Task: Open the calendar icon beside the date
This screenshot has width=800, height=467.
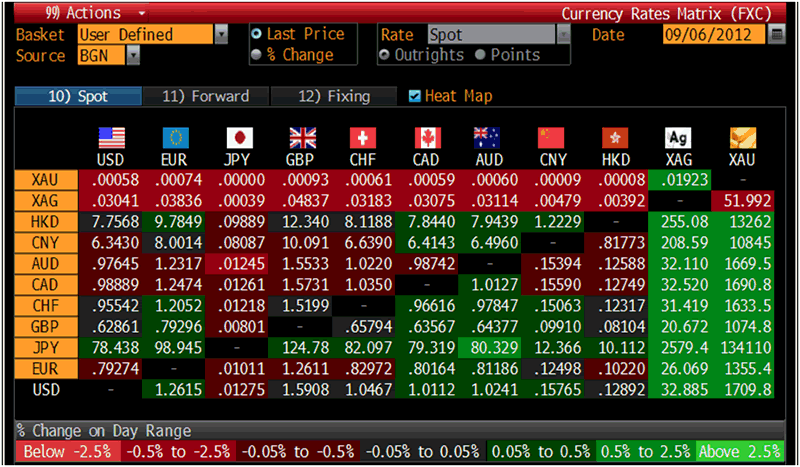Action: [777, 35]
